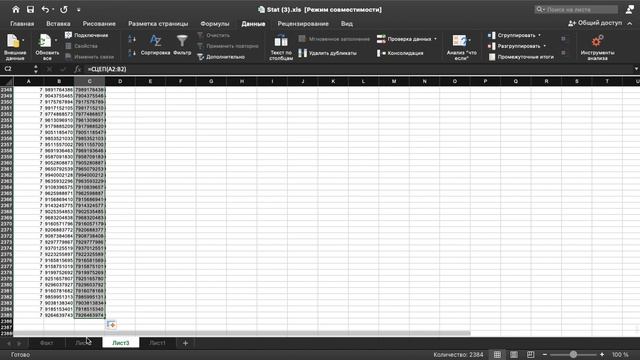Image resolution: width=640 pixels, height=360 pixels.
Task: Click Разгруппировать ungroup button
Action: pos(514,46)
